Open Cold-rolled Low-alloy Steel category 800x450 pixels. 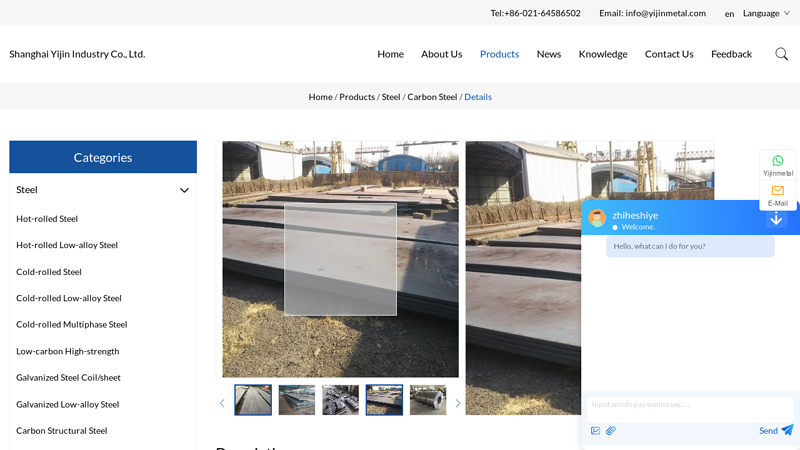69,298
